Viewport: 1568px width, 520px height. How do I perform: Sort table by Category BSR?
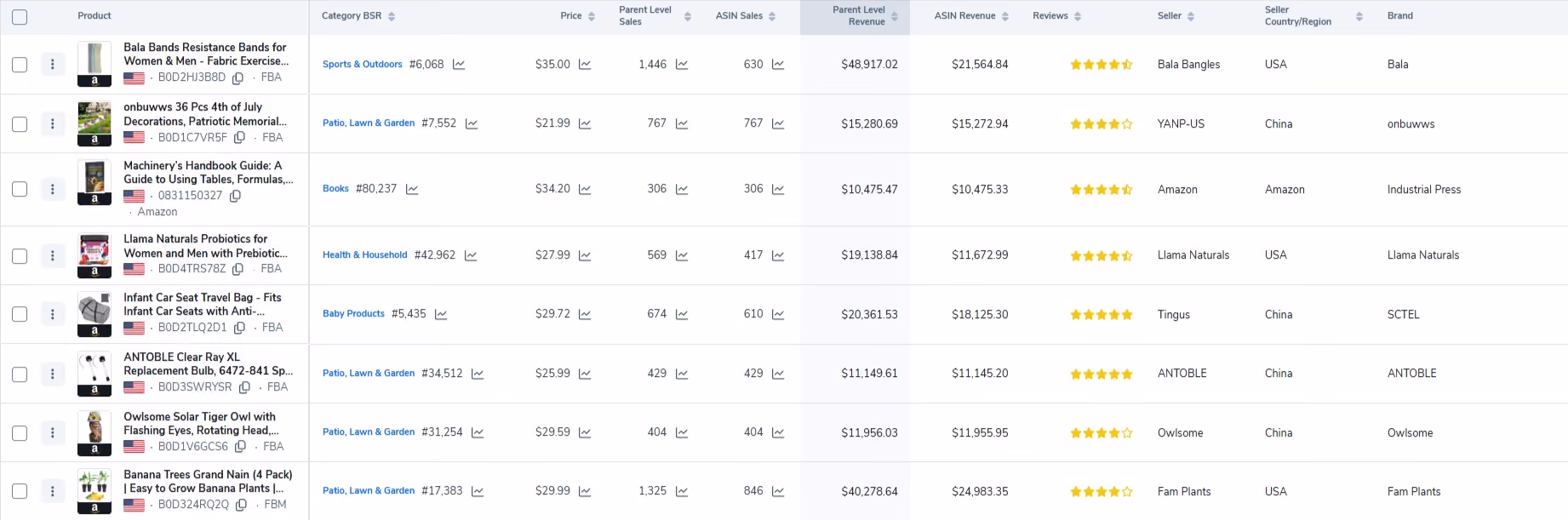pyautogui.click(x=358, y=16)
